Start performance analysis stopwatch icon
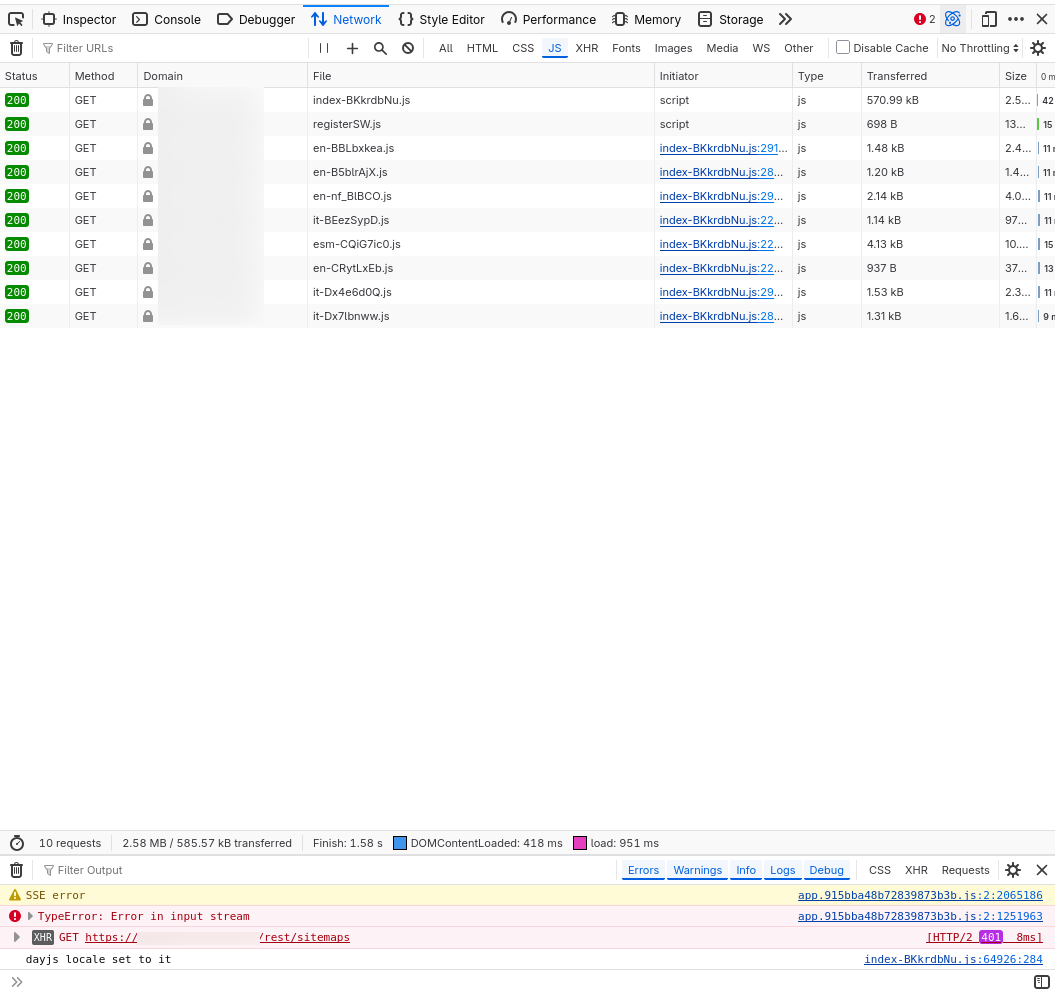 click(x=17, y=843)
